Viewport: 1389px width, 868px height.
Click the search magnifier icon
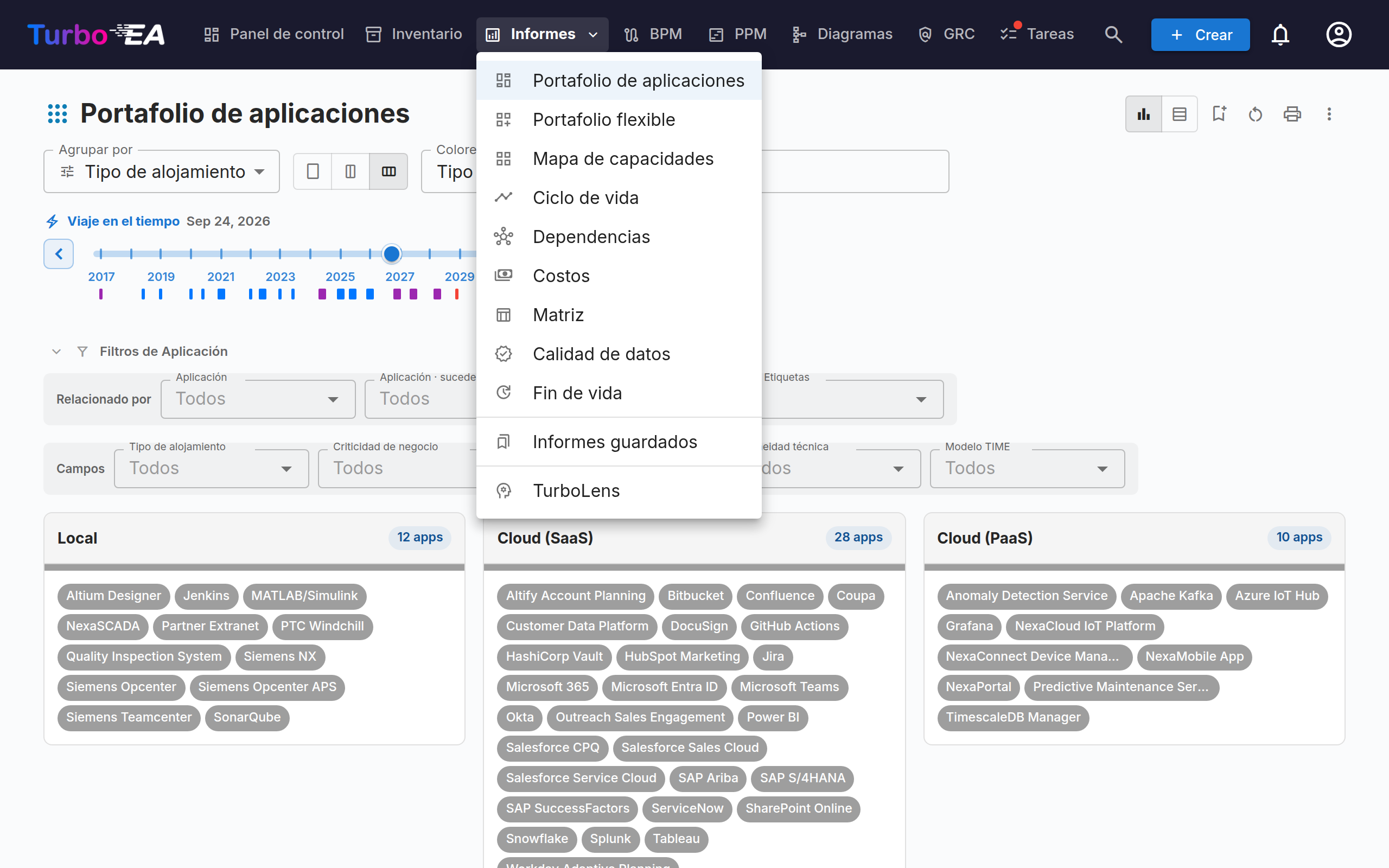coord(1113,34)
